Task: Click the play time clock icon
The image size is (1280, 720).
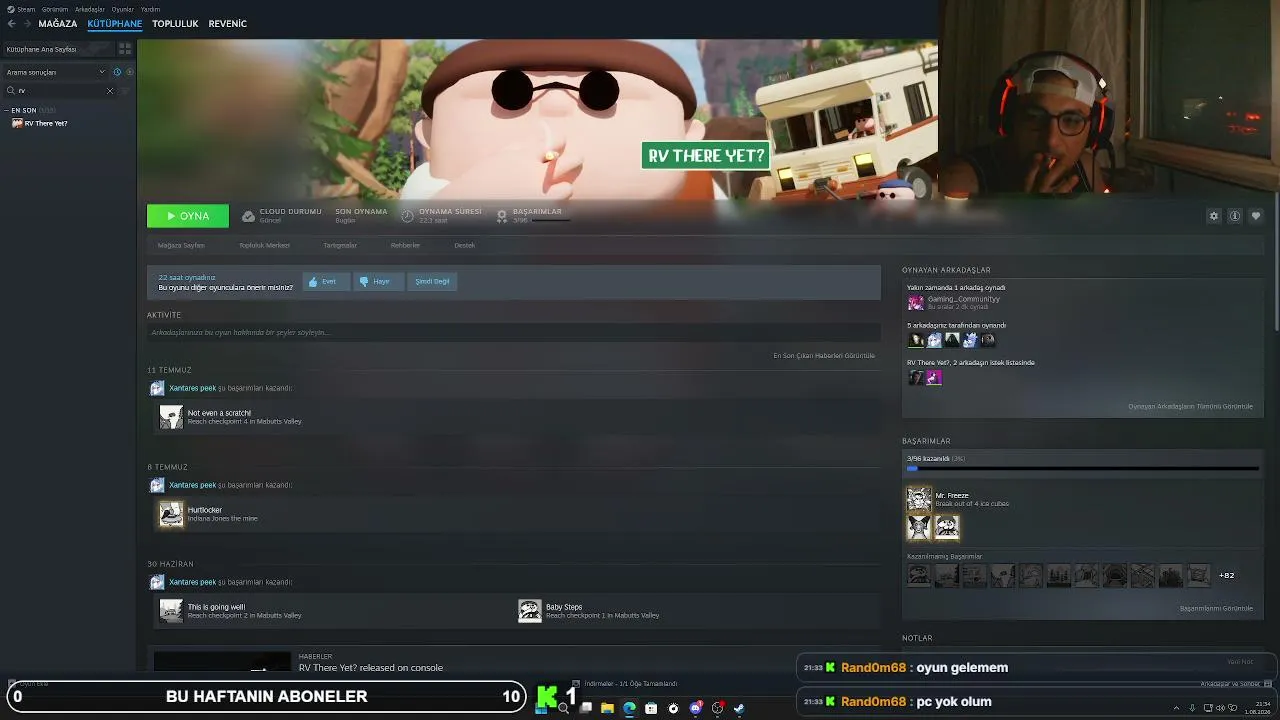Action: [408, 216]
